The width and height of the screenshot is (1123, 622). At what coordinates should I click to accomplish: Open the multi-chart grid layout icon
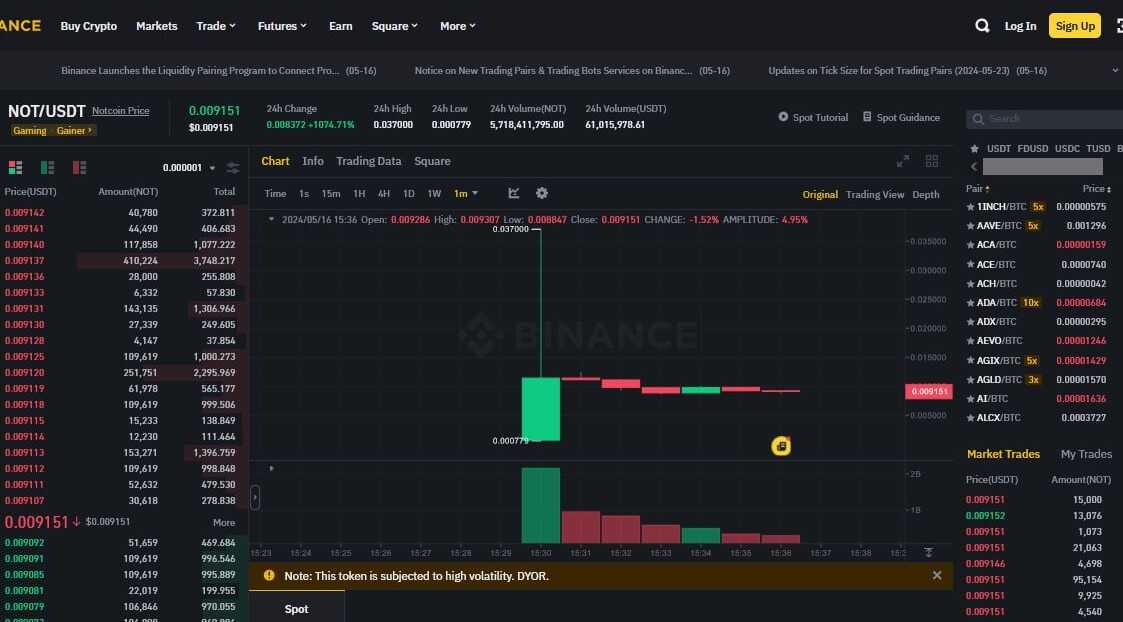(932, 161)
